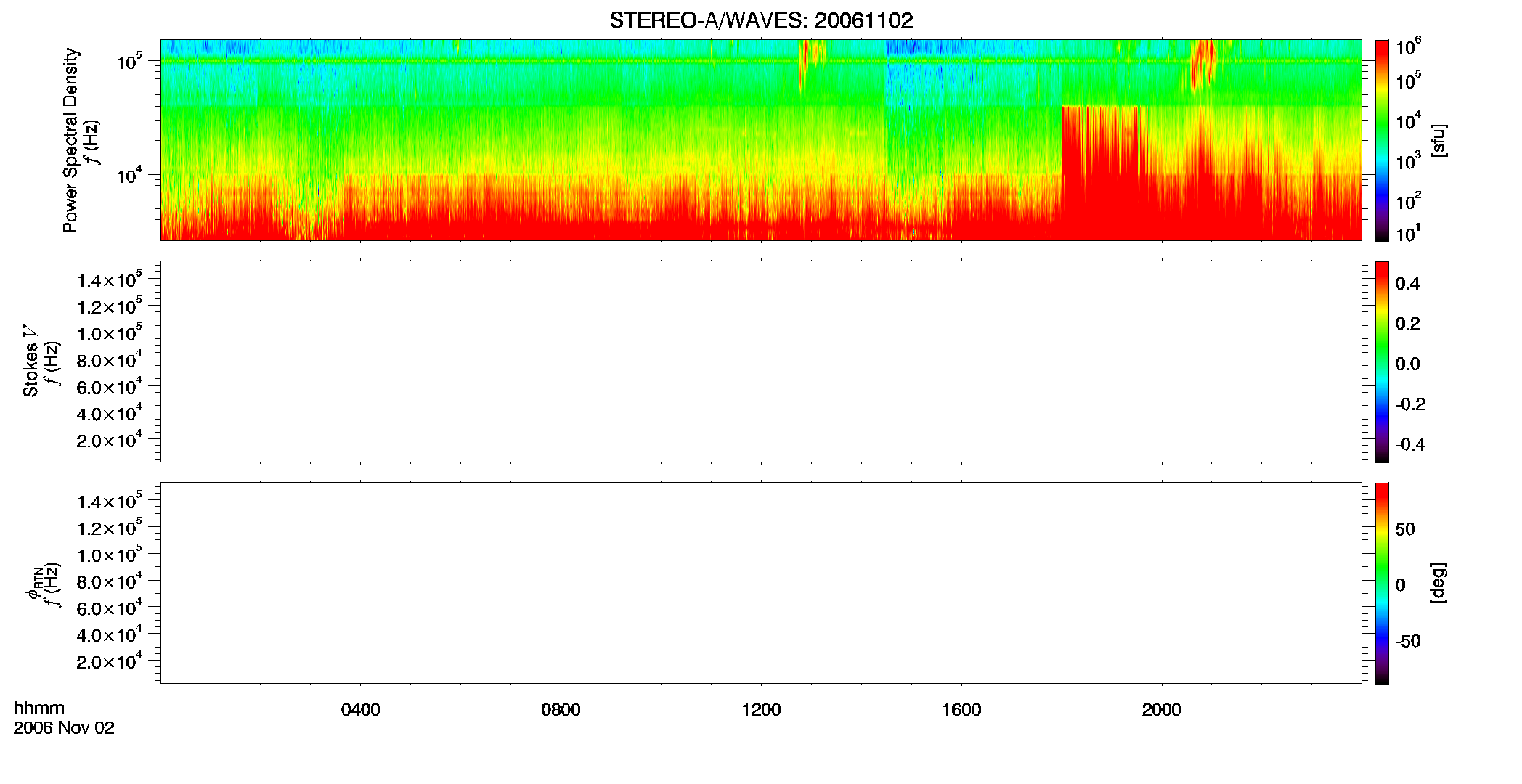Click the Stokes V panel 2.0×10^4 tick label
This screenshot has height=784, width=1522.
pos(110,440)
